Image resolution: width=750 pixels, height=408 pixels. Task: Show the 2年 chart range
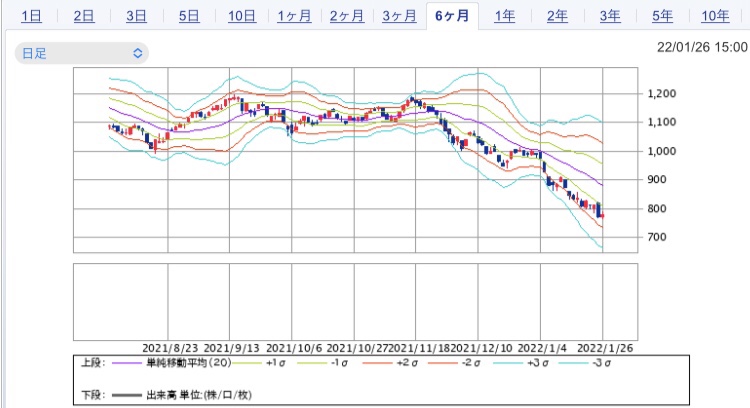[x=557, y=16]
